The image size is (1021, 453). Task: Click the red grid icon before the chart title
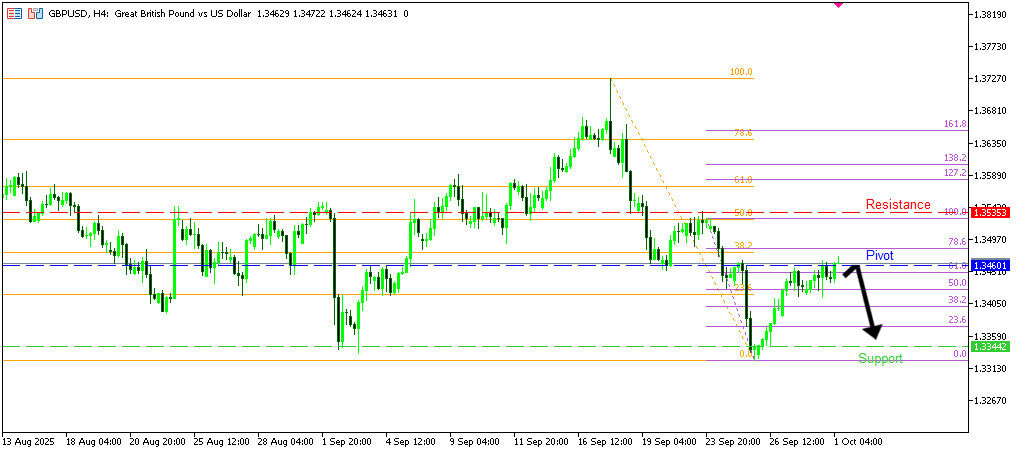[14, 15]
